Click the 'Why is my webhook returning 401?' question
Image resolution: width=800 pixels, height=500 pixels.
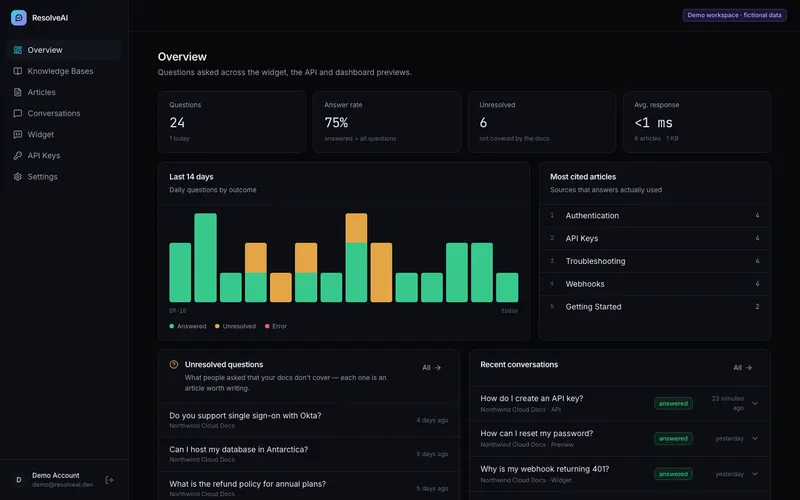pos(544,469)
